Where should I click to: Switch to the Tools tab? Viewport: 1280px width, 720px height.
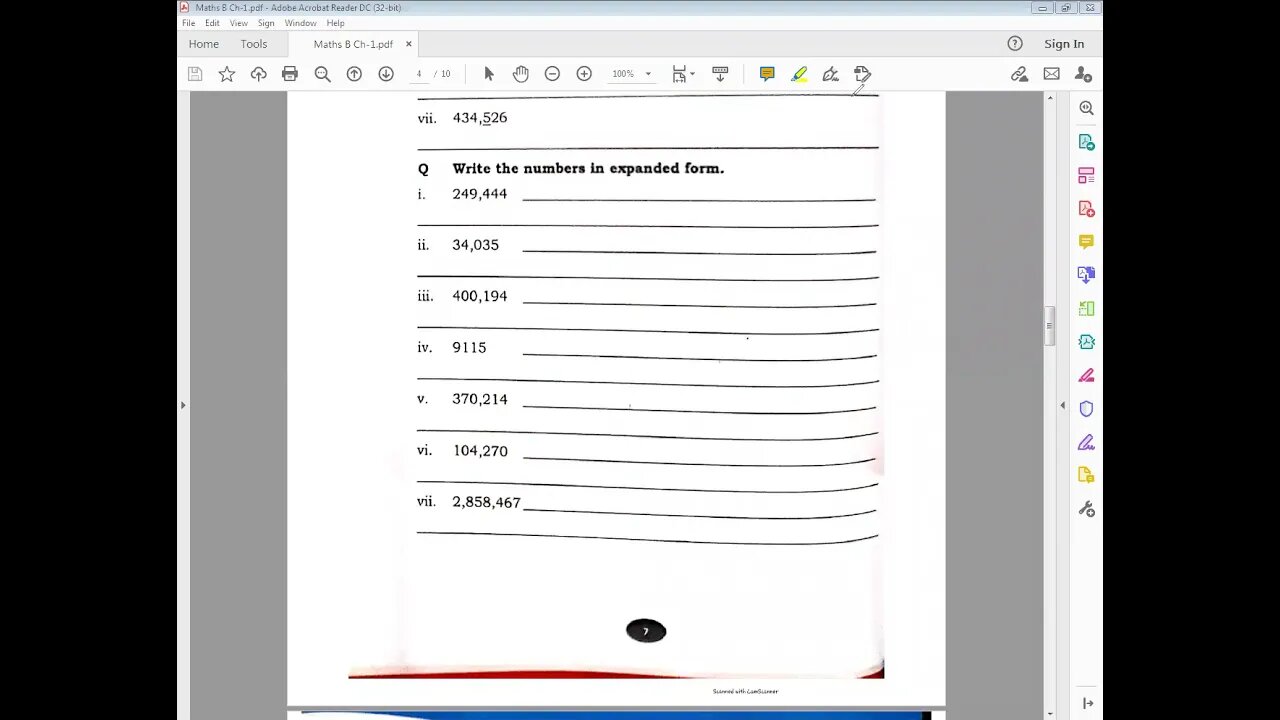pos(254,44)
